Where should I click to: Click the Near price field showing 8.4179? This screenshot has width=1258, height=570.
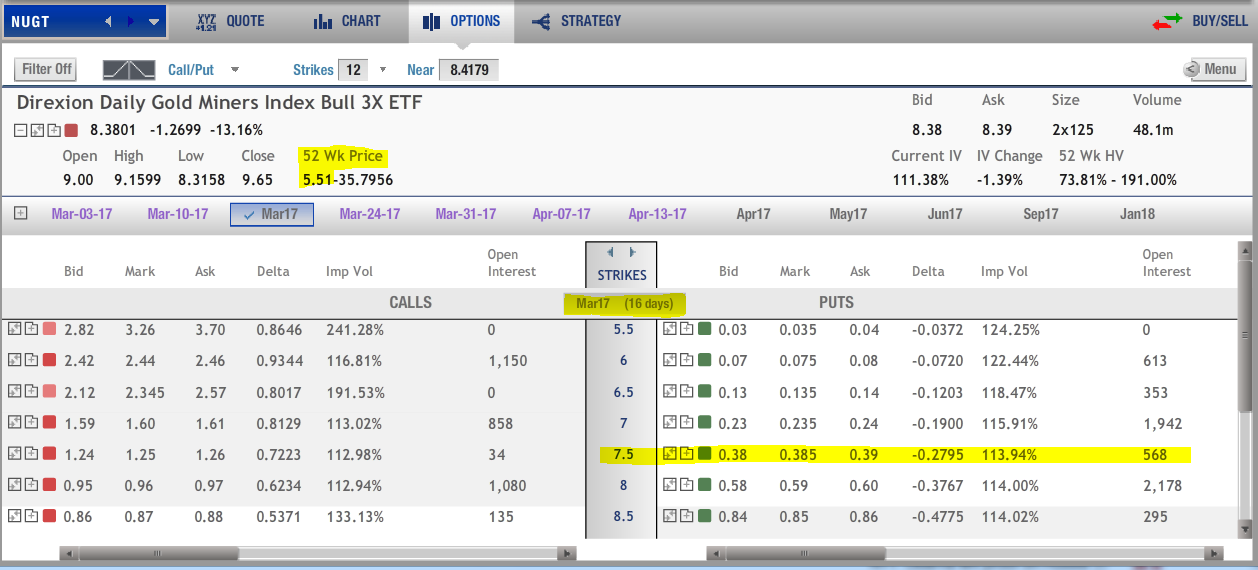pyautogui.click(x=468, y=70)
